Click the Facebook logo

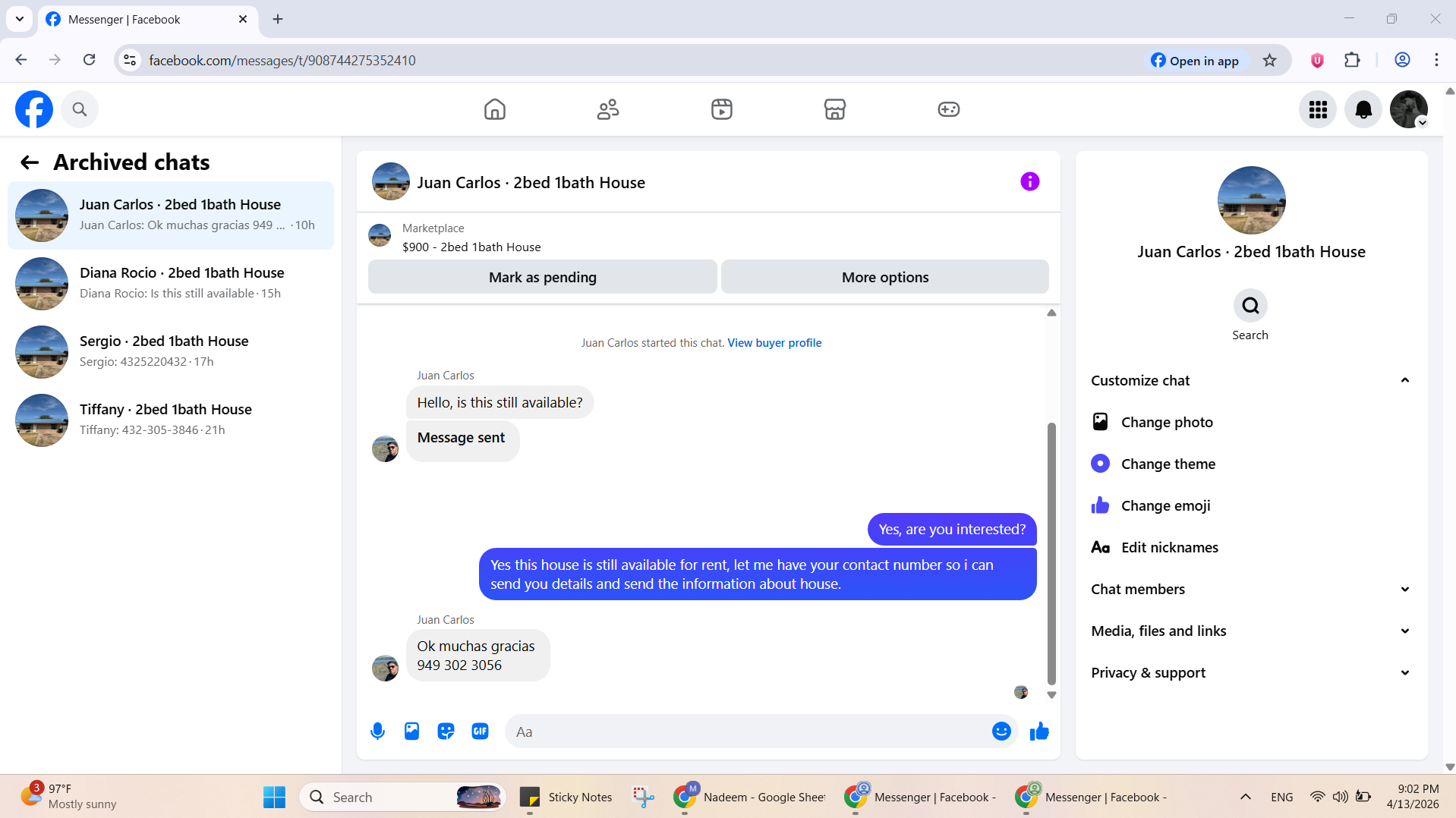pos(34,109)
